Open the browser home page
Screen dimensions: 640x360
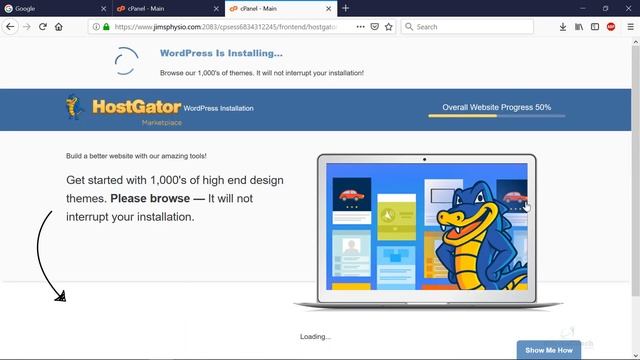[x=59, y=27]
